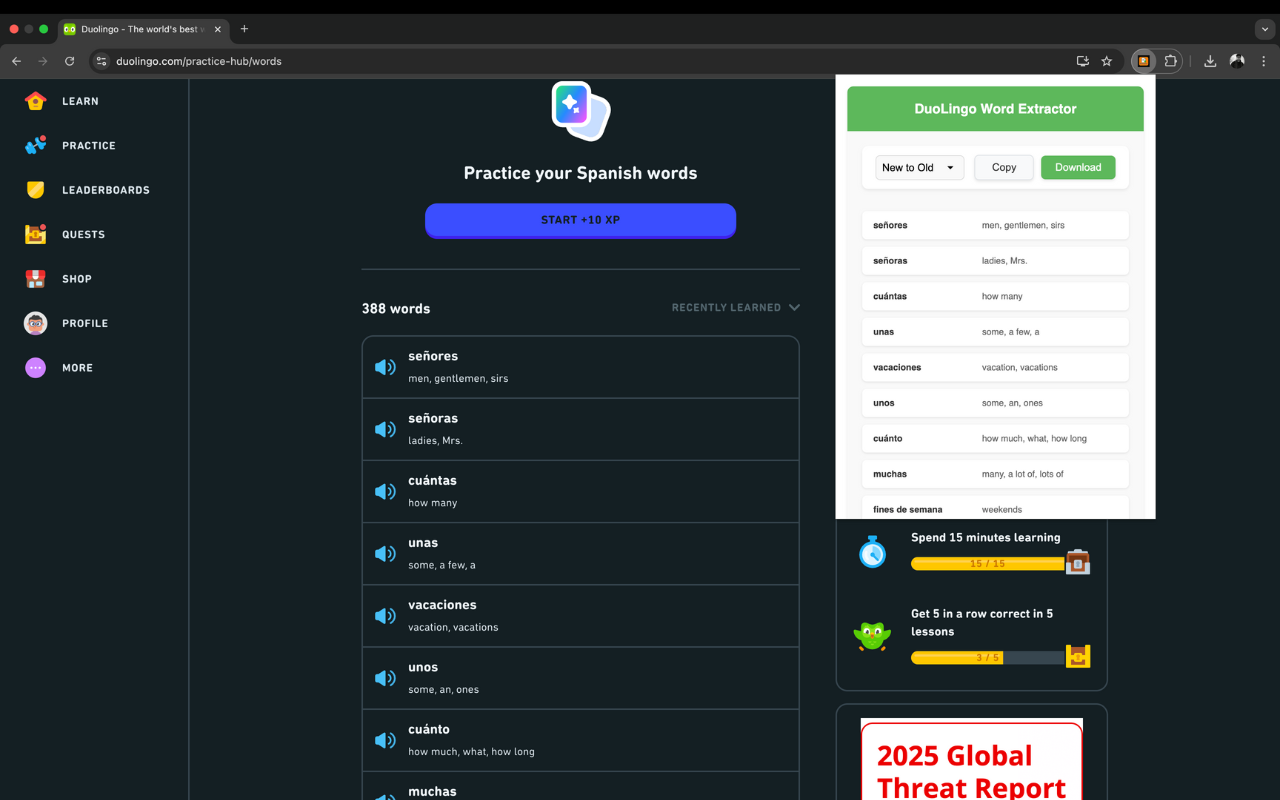Close the Duolingo browser tab
1280x800 pixels.
click(x=218, y=29)
